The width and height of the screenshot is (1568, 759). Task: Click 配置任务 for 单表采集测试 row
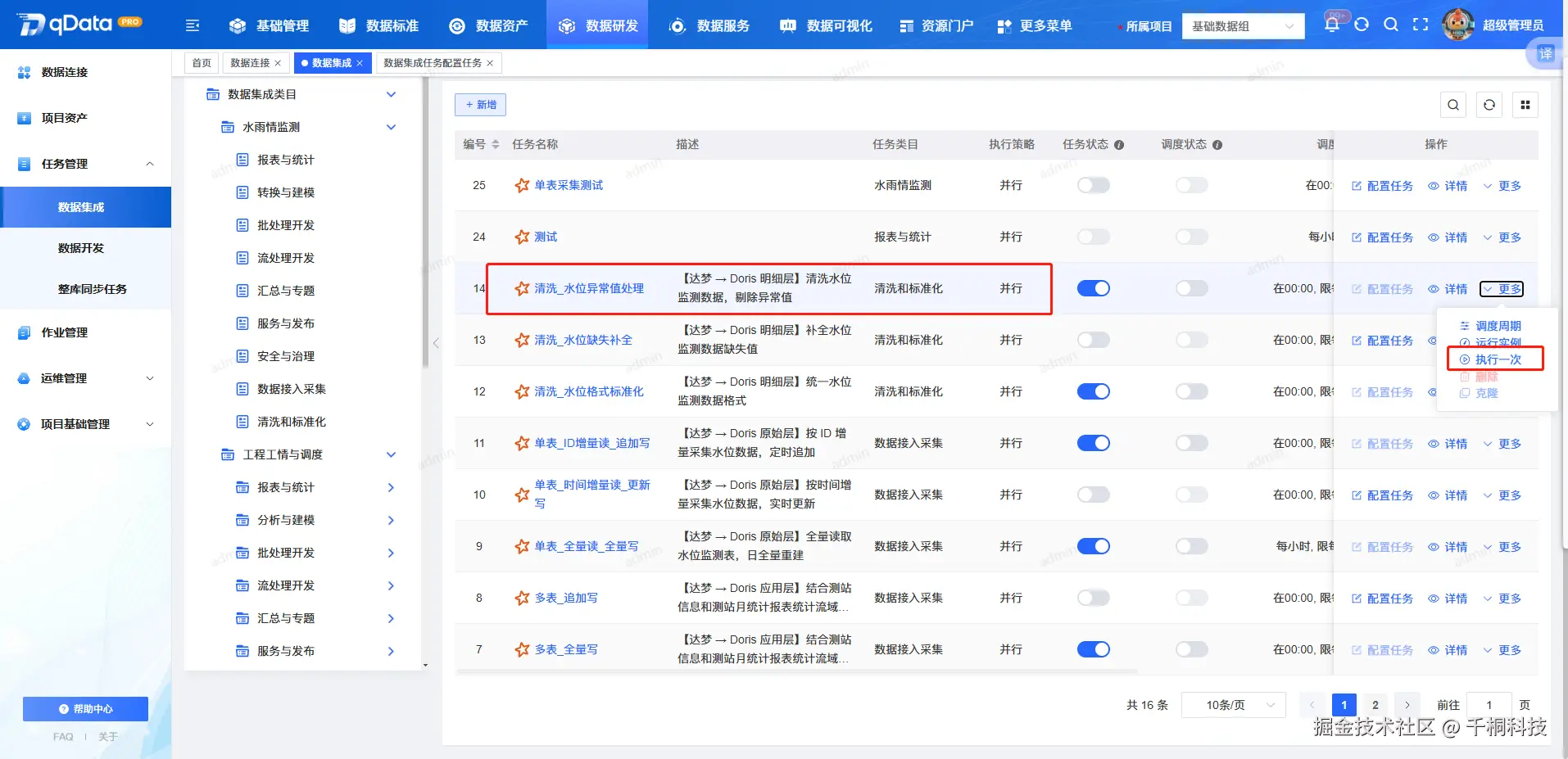tap(1382, 186)
